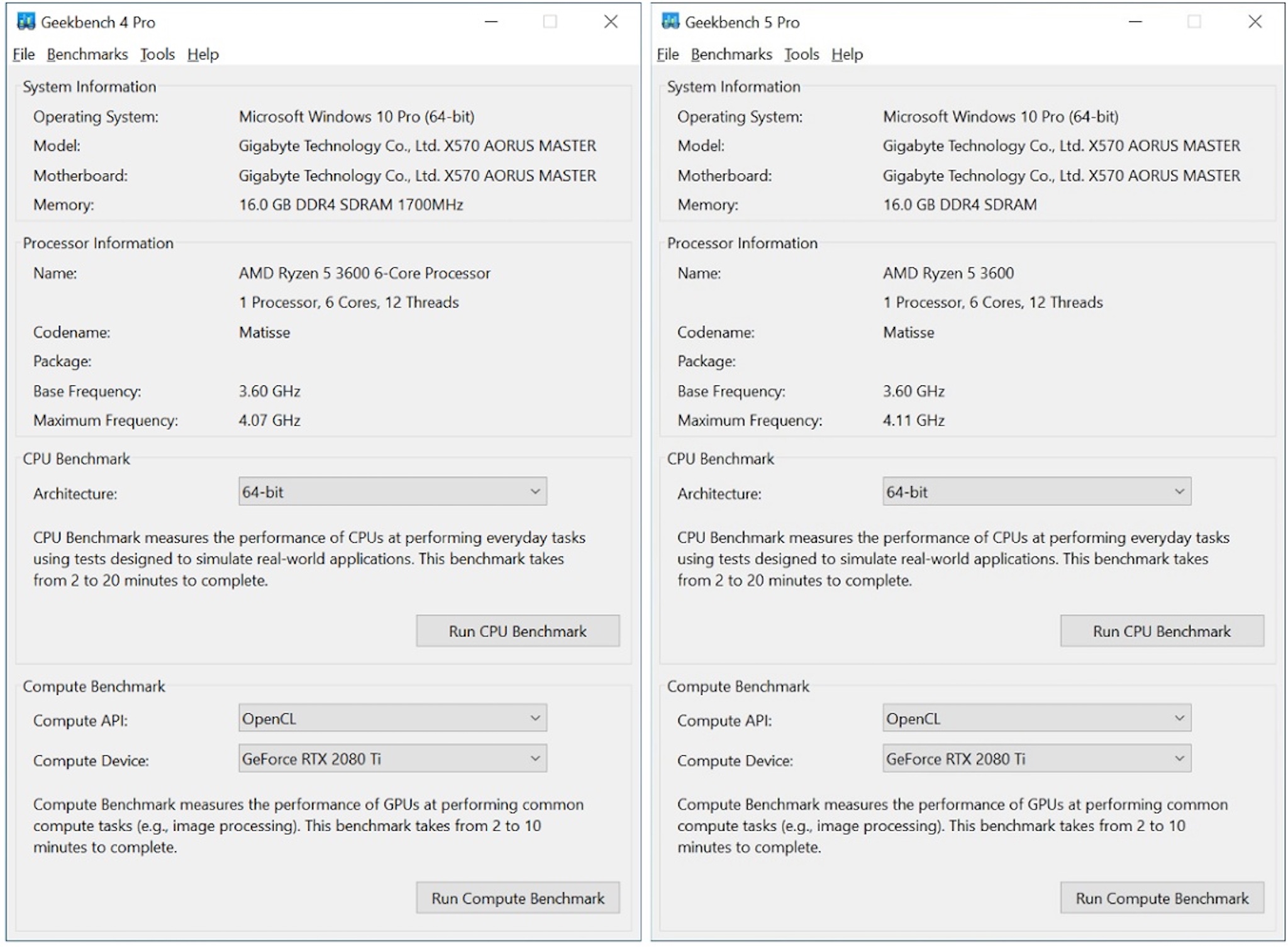The width and height of the screenshot is (1288, 947).
Task: Expand Compute Device dropdown in Geekbench 4 Pro
Action: pos(392,759)
